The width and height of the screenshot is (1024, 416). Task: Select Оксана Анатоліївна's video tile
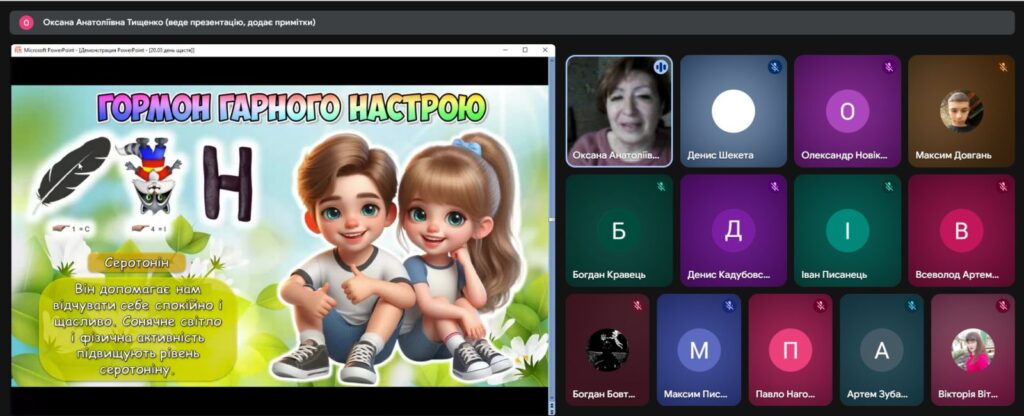tap(619, 110)
